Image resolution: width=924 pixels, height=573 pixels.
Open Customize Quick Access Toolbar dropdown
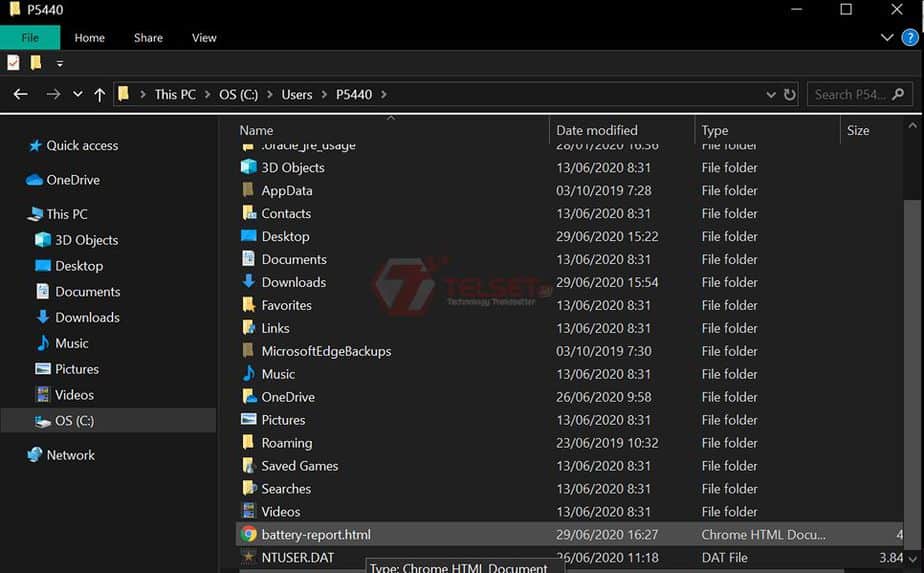click(59, 63)
